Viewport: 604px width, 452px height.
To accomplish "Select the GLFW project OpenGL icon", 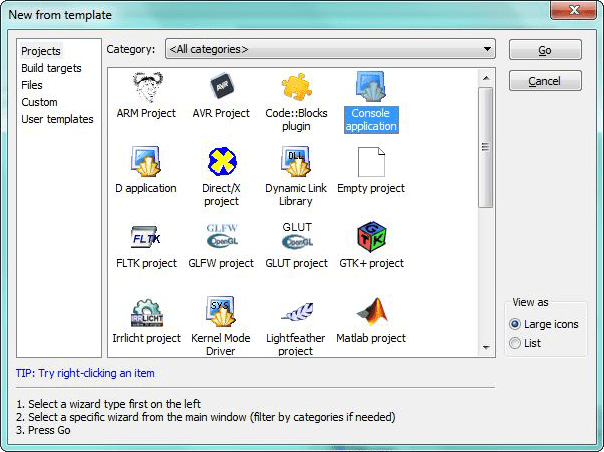I will (222, 236).
